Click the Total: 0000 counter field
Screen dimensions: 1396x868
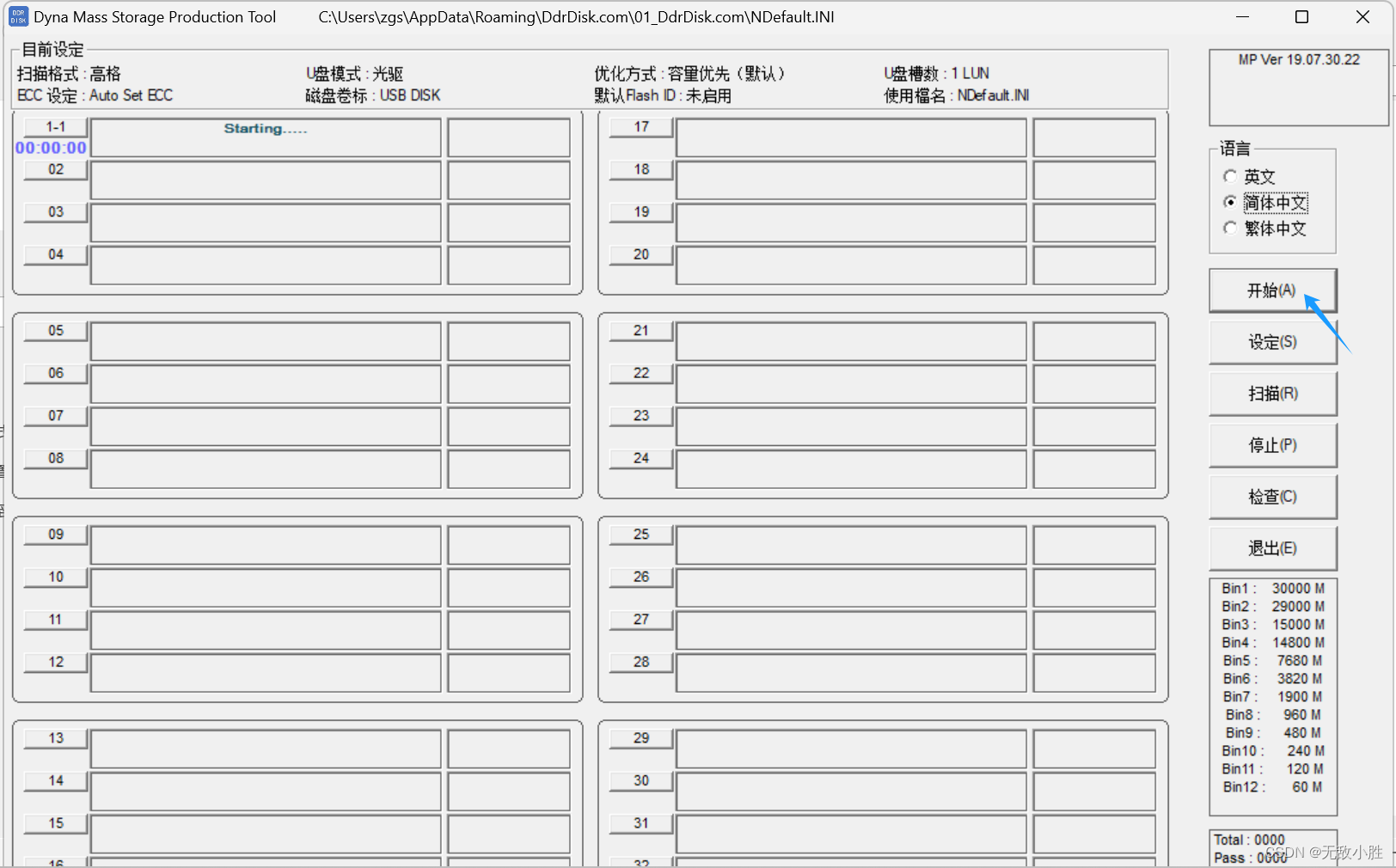point(1251,840)
